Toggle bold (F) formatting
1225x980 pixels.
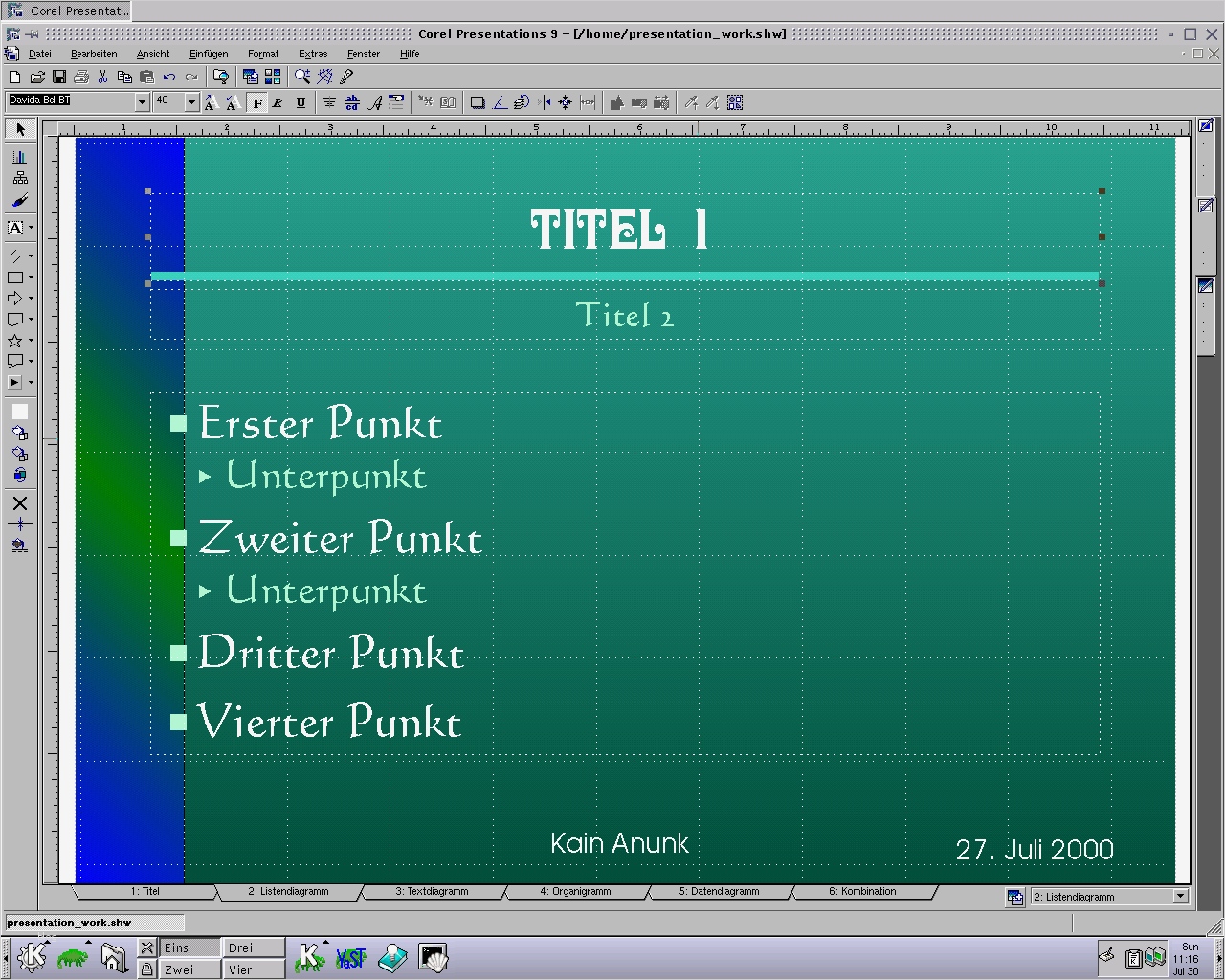[x=257, y=102]
